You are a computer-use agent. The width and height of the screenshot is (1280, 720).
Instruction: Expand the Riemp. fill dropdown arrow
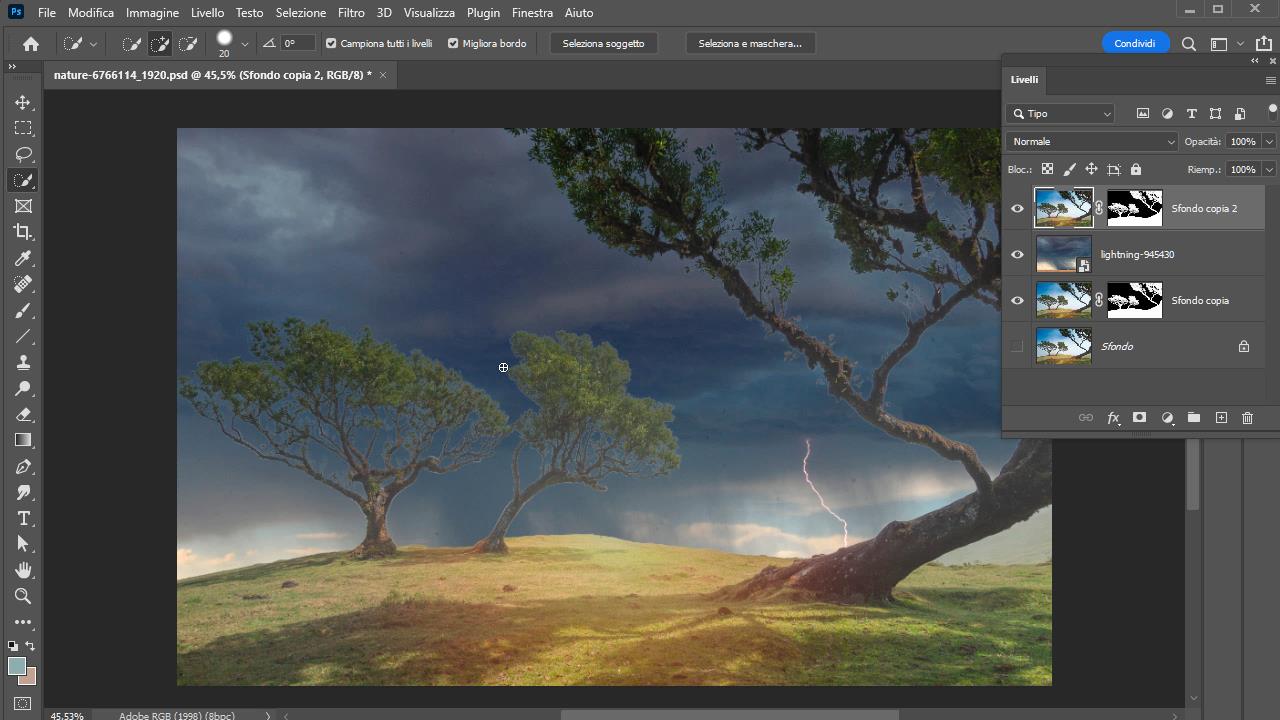pos(1269,170)
